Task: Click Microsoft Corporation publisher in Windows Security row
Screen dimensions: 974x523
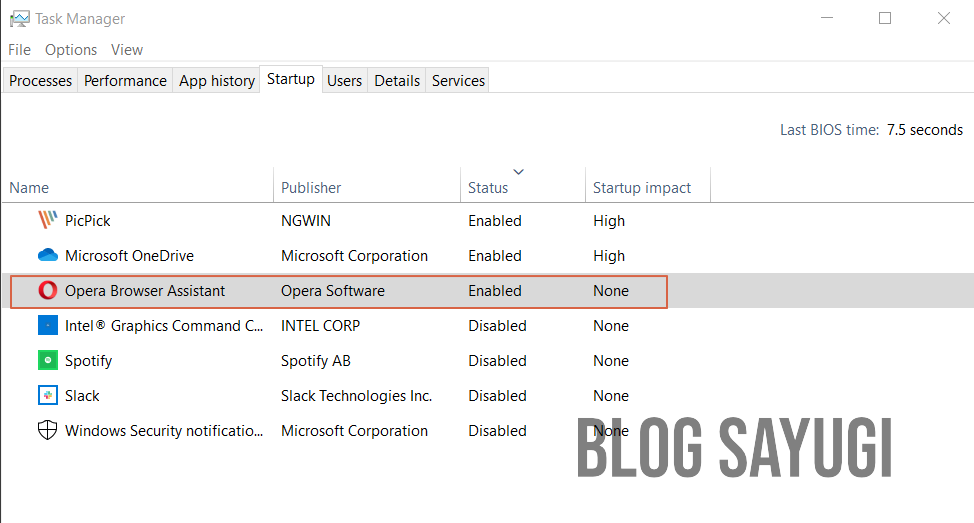Action: coord(354,430)
